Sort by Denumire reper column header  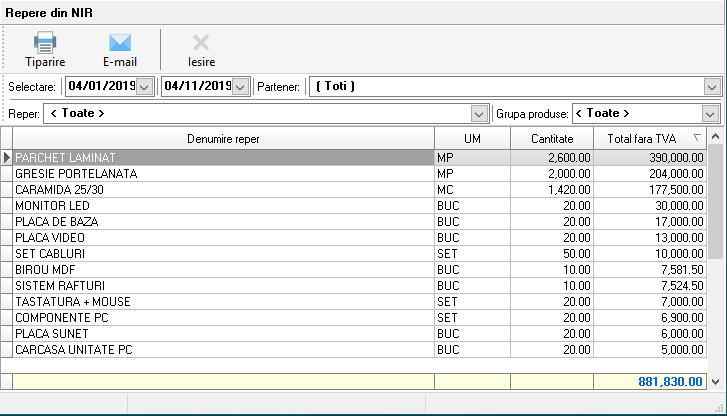[x=223, y=138]
